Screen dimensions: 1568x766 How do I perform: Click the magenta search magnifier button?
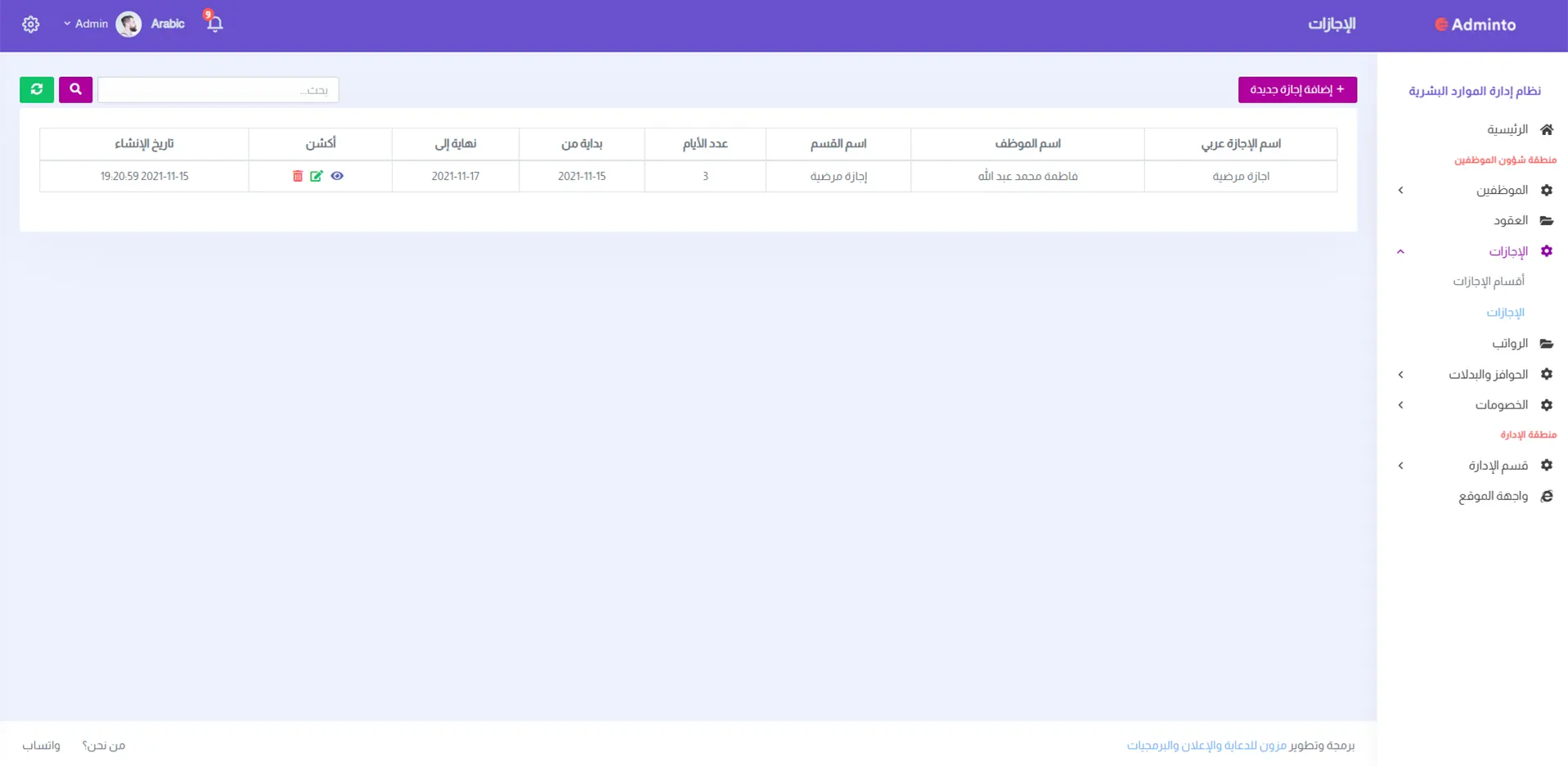[x=75, y=89]
